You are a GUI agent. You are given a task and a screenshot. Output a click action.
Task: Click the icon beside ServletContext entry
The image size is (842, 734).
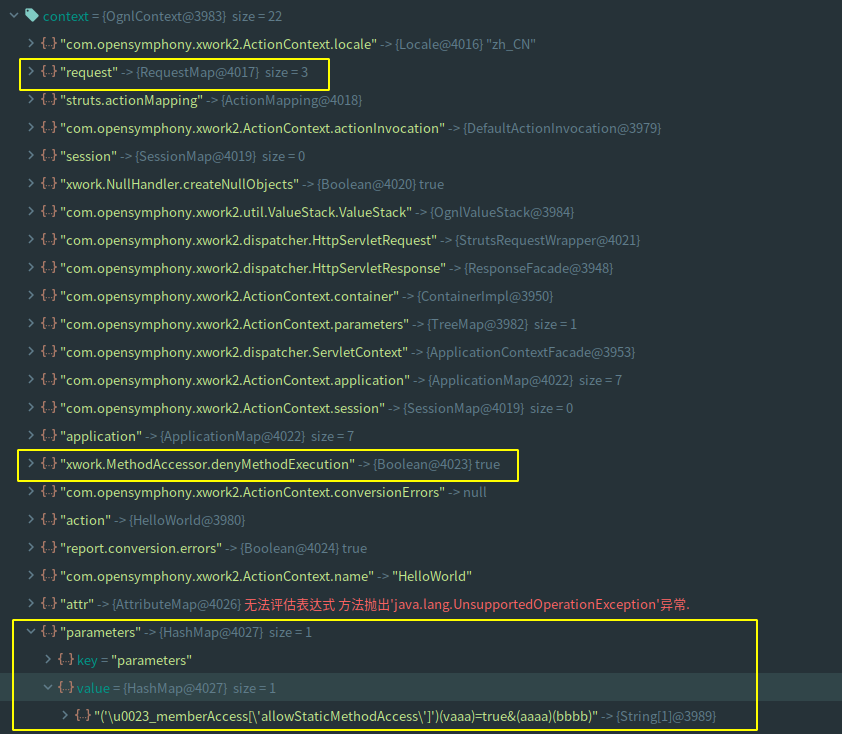pyautogui.click(x=49, y=352)
